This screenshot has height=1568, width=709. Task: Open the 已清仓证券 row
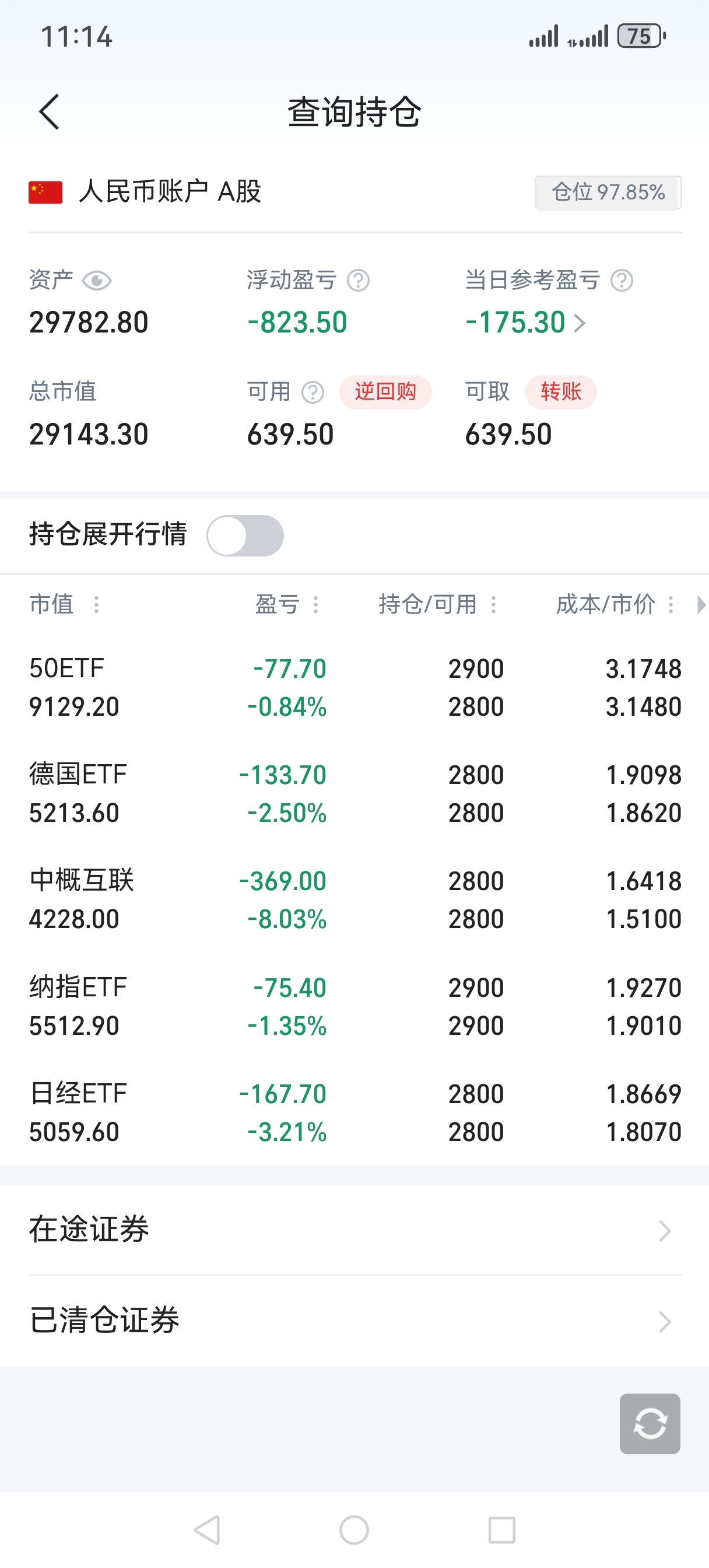coord(354,1321)
